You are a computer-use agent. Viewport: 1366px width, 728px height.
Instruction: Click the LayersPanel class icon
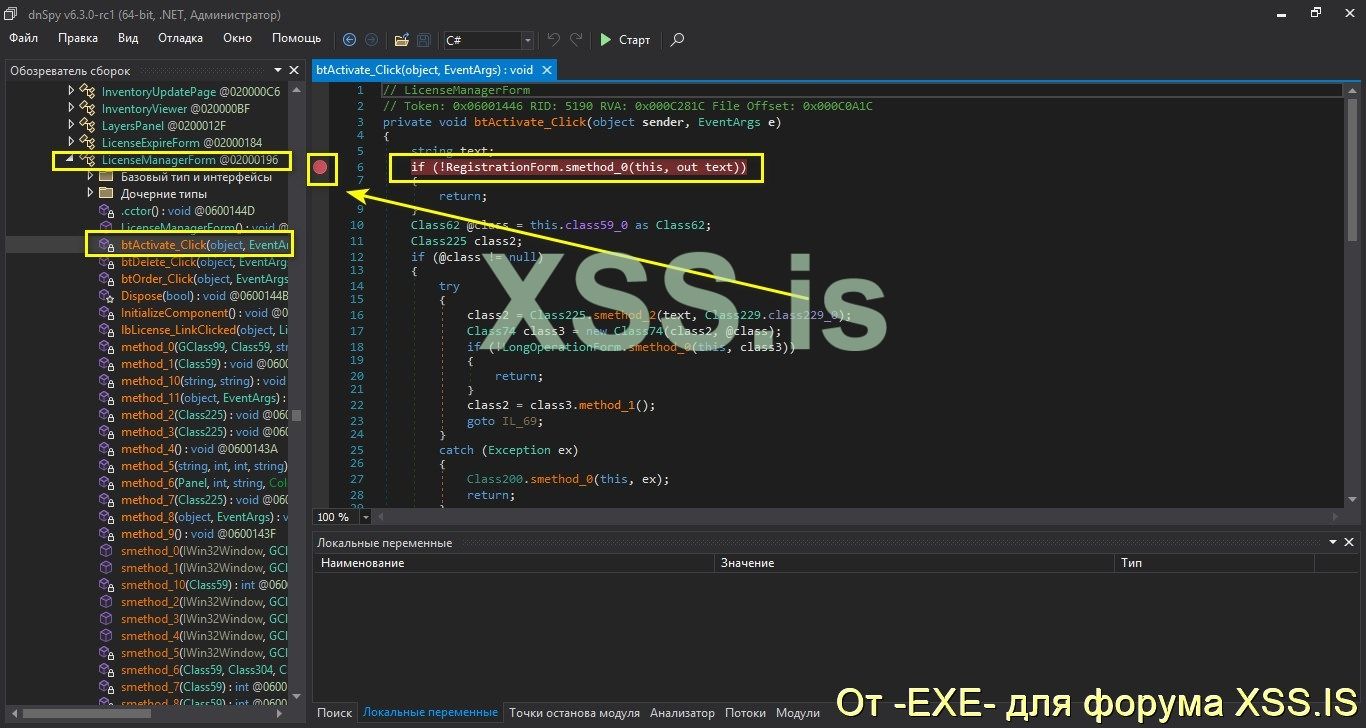87,125
